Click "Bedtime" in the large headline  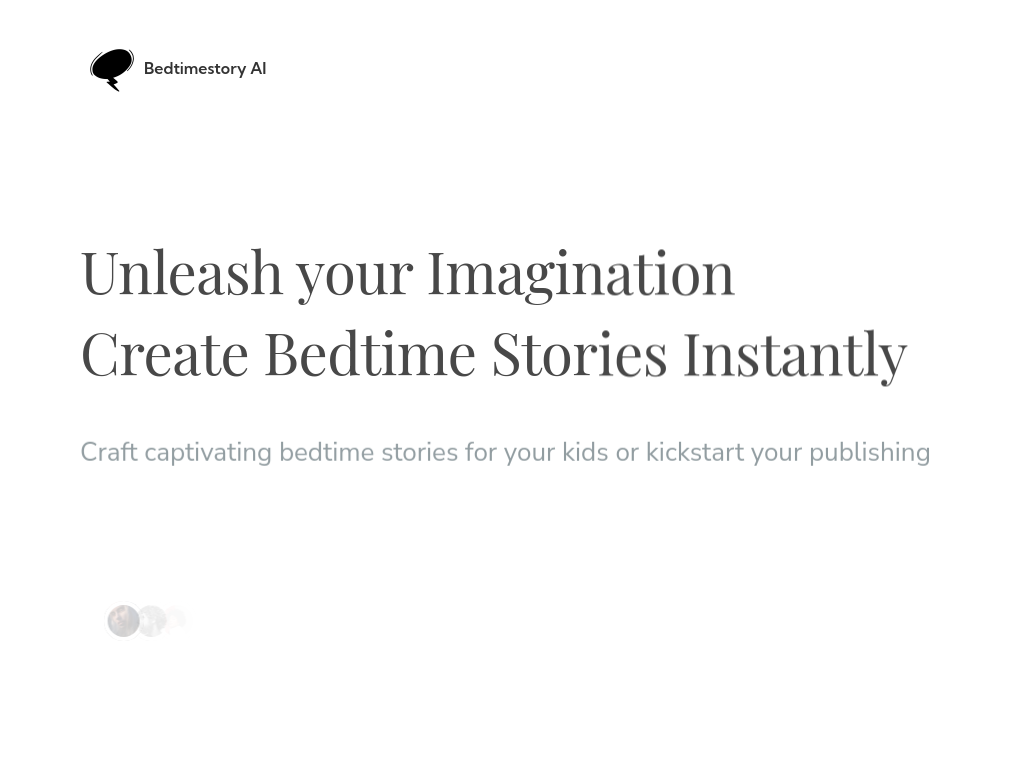(369, 353)
